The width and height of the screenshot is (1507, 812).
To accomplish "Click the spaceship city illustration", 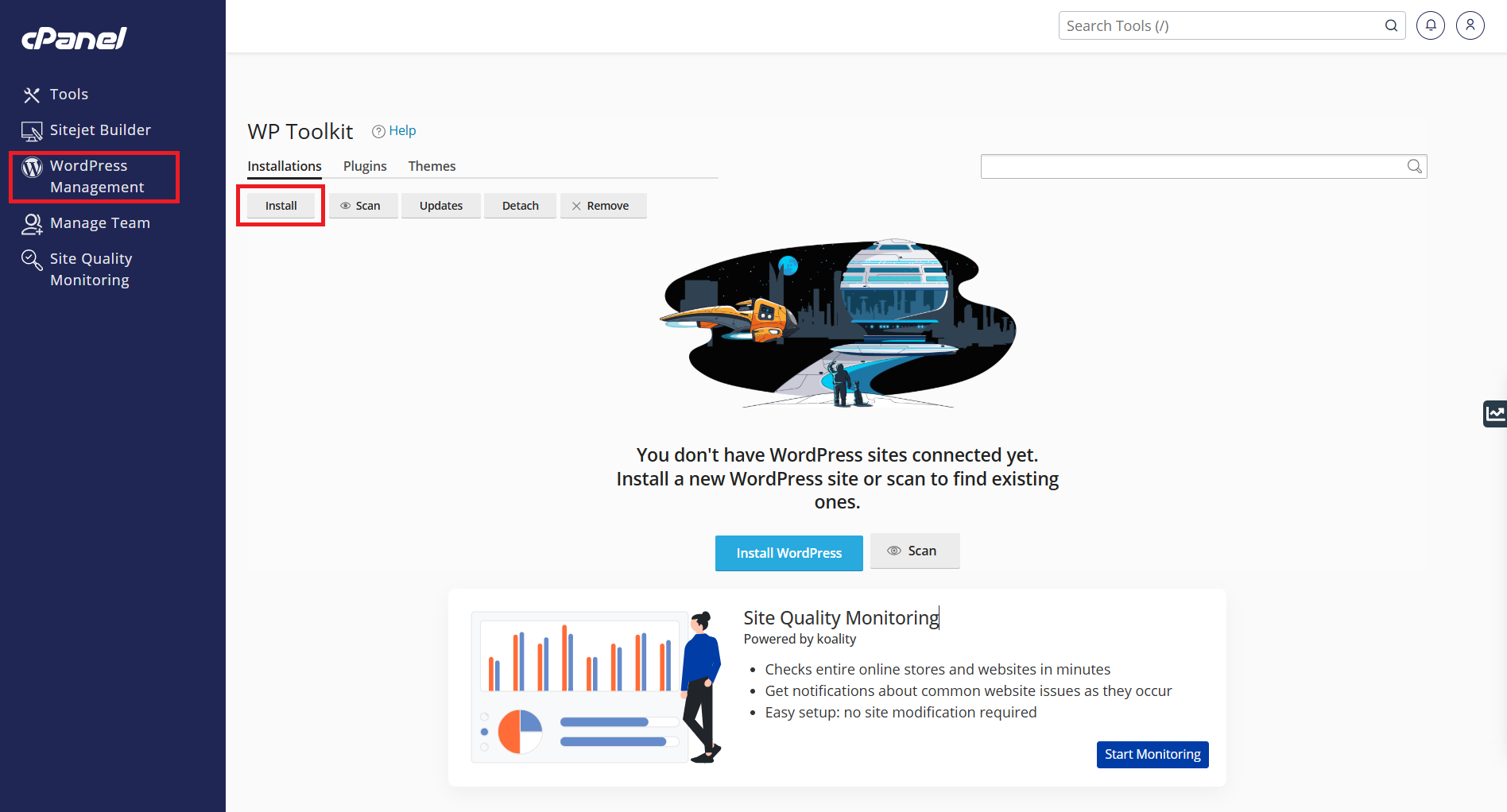I will pos(837,324).
